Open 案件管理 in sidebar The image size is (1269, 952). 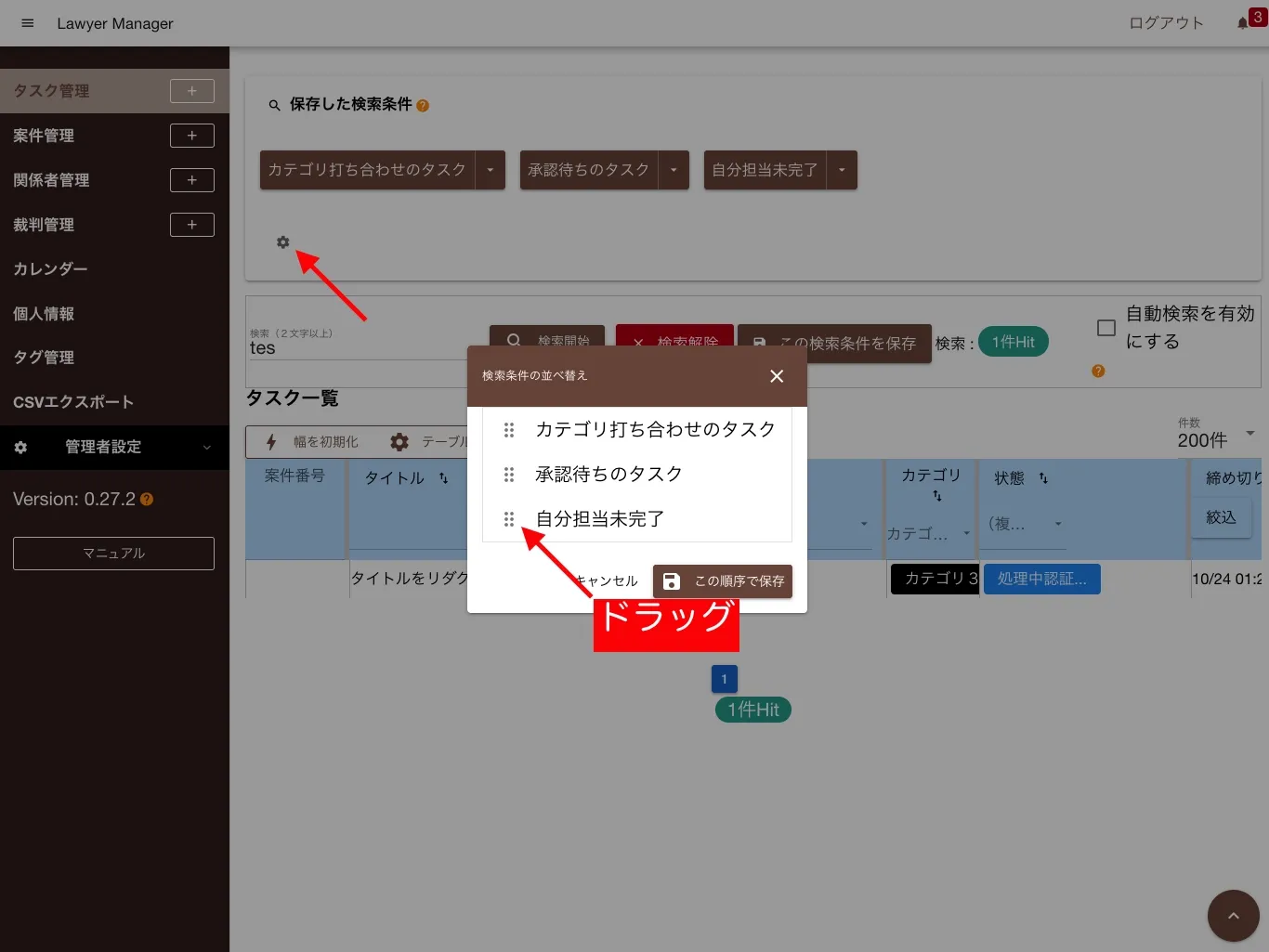[x=44, y=136]
